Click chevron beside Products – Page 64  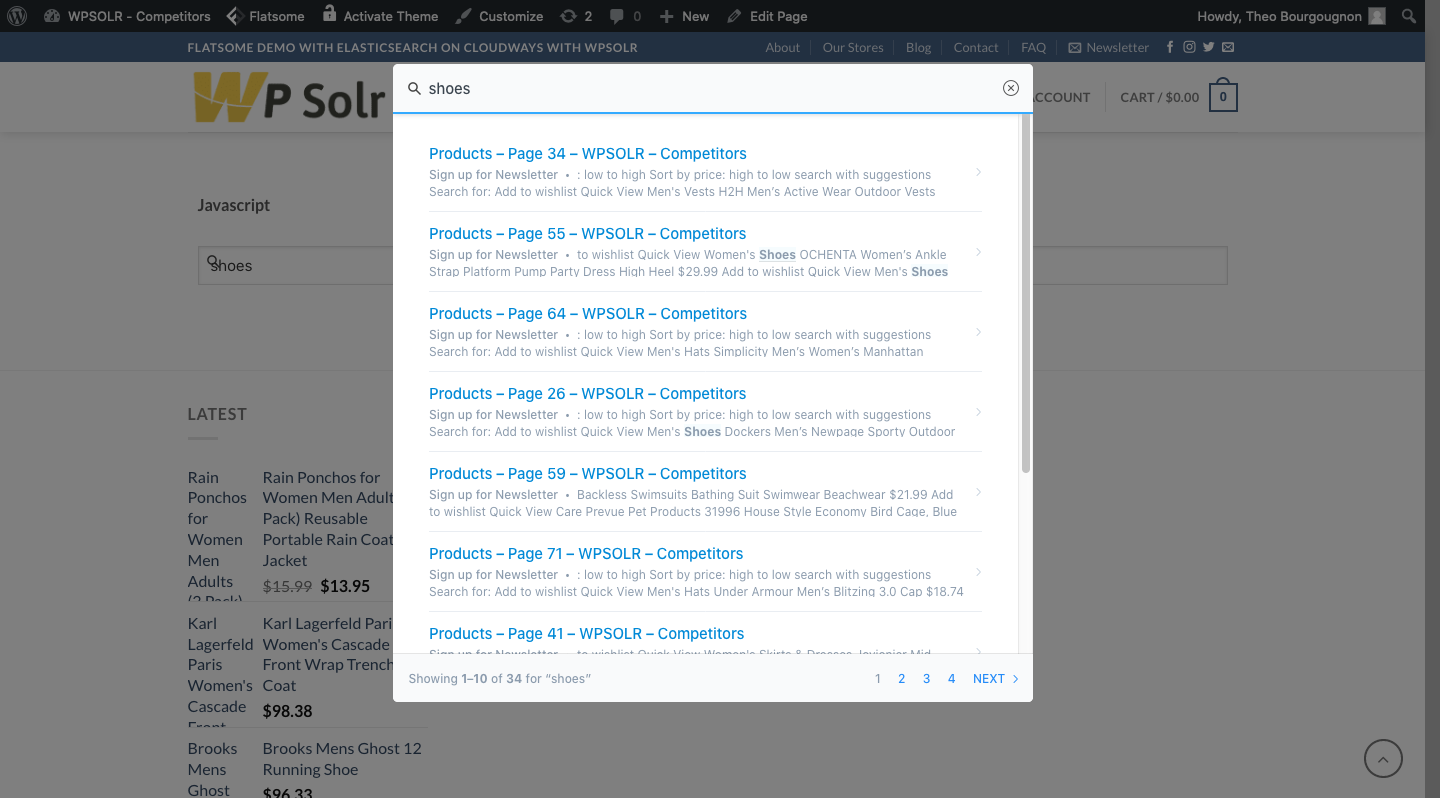[978, 332]
